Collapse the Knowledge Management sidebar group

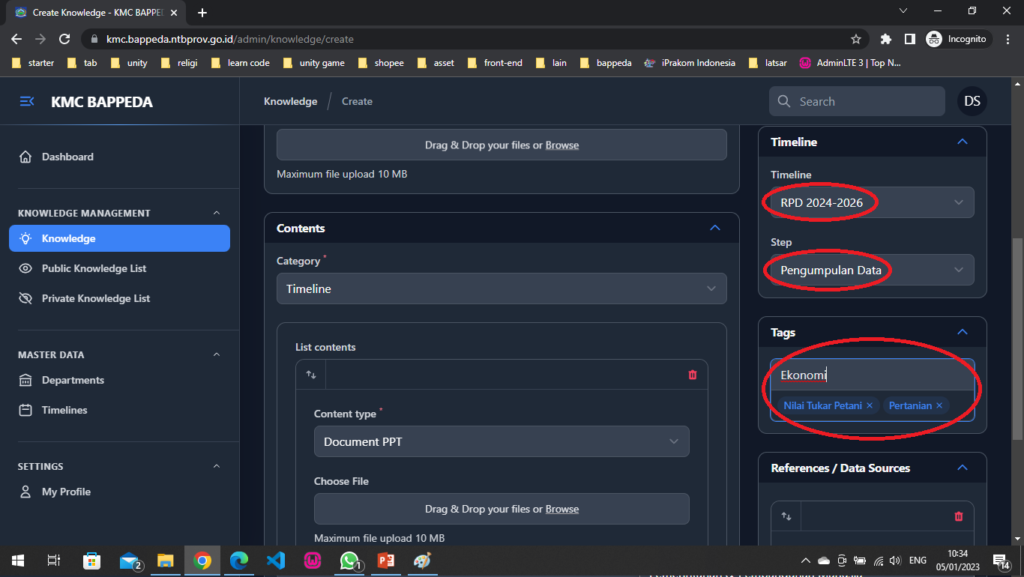tap(217, 213)
